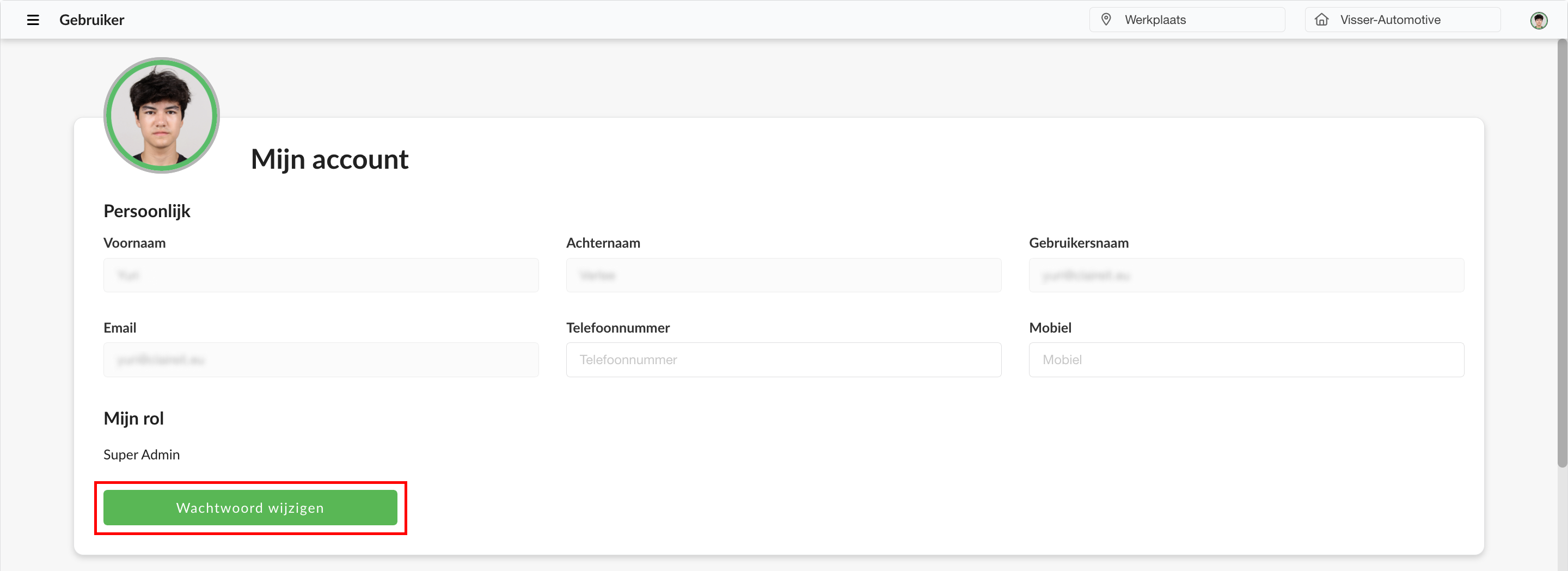Click the Mijn rol section heading
The width and height of the screenshot is (1568, 571).
click(133, 419)
